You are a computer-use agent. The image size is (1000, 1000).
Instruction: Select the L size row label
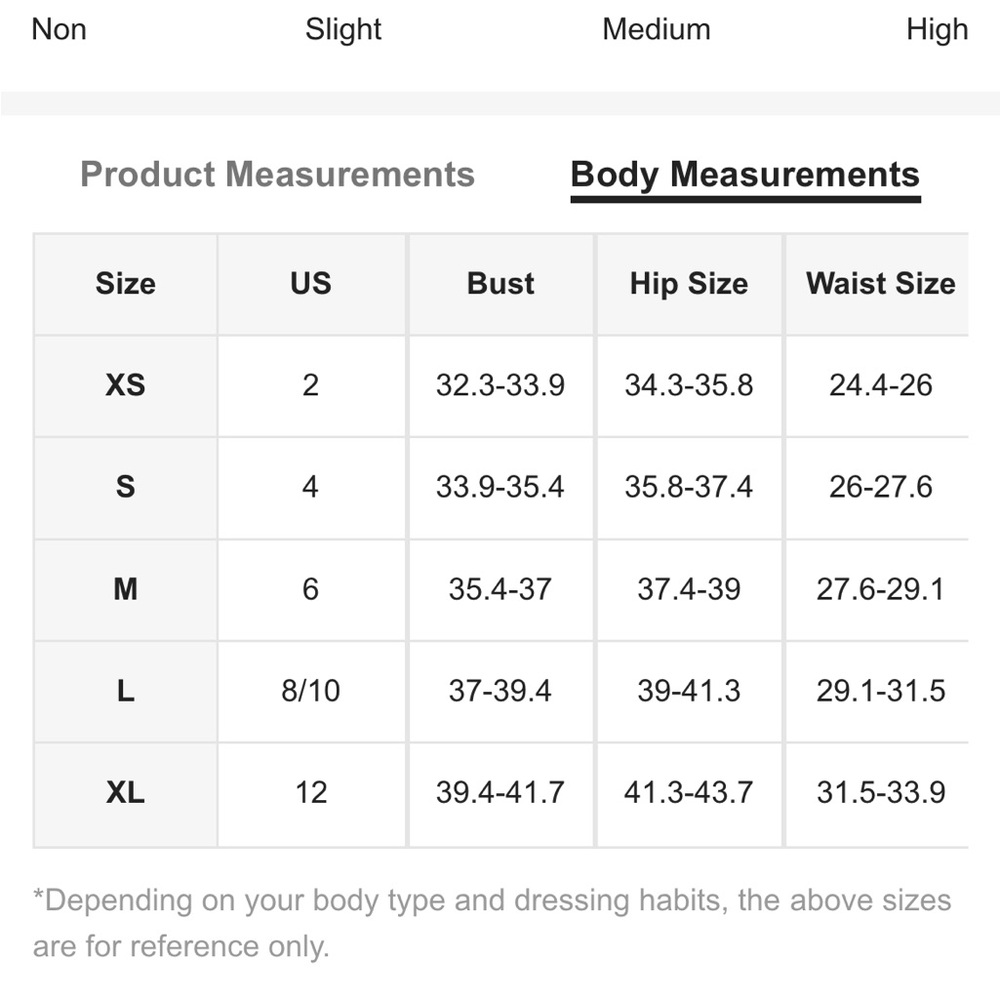(x=126, y=691)
